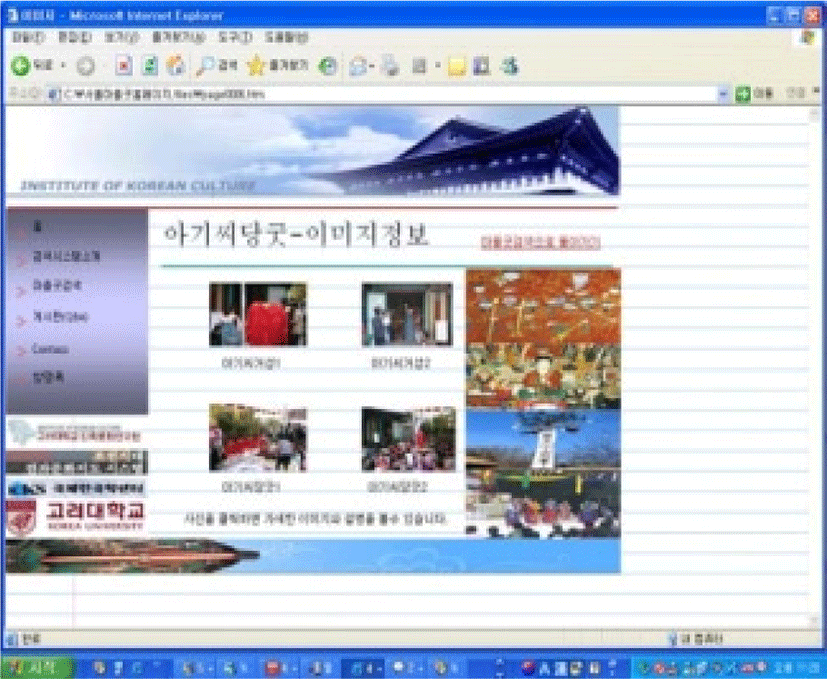This screenshot has width=827, height=679.
Task: Expand the address bar dropdown
Action: pyautogui.click(x=723, y=94)
